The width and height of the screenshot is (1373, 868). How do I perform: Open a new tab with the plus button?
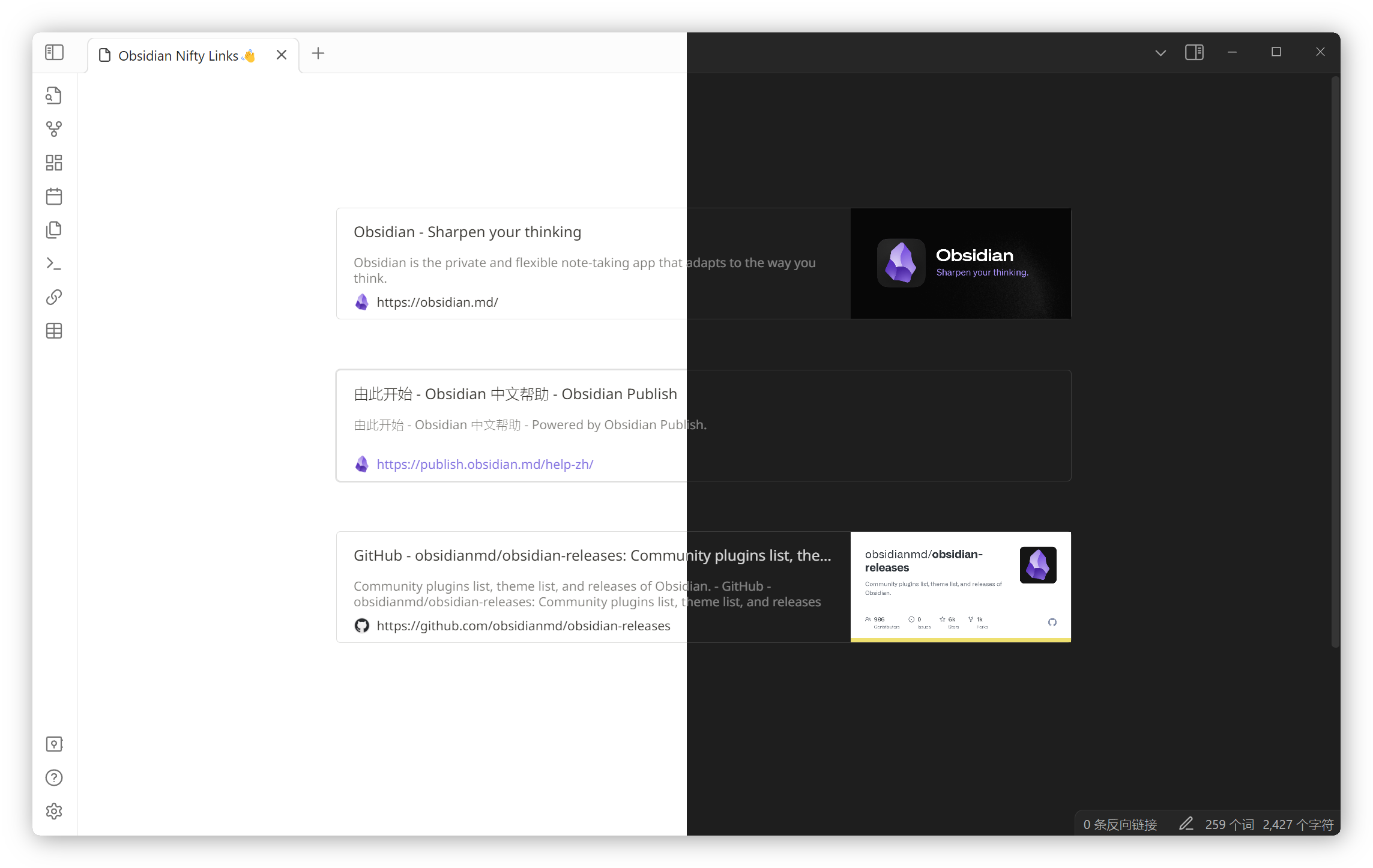[318, 53]
